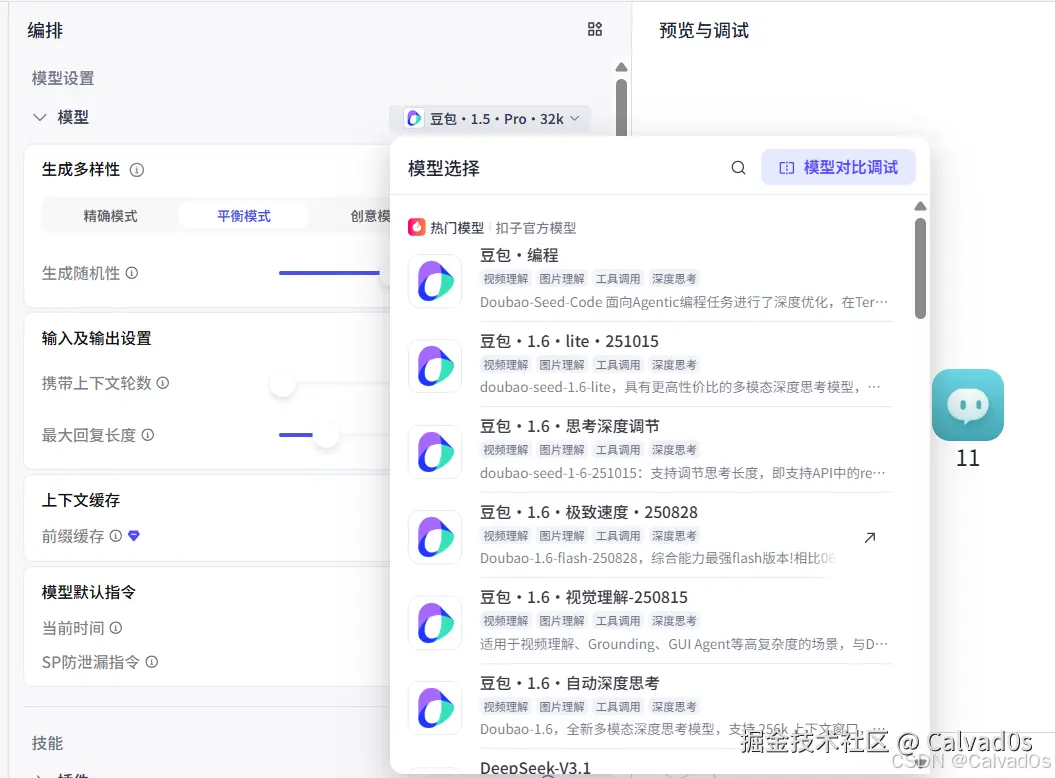Viewport: 1055px width, 778px height.
Task: Click the 技能 section label
Action: coord(47,743)
